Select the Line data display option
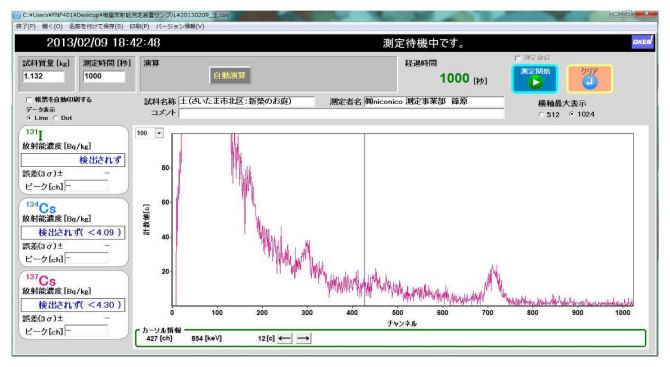The height and width of the screenshot is (367, 670). click(29, 118)
